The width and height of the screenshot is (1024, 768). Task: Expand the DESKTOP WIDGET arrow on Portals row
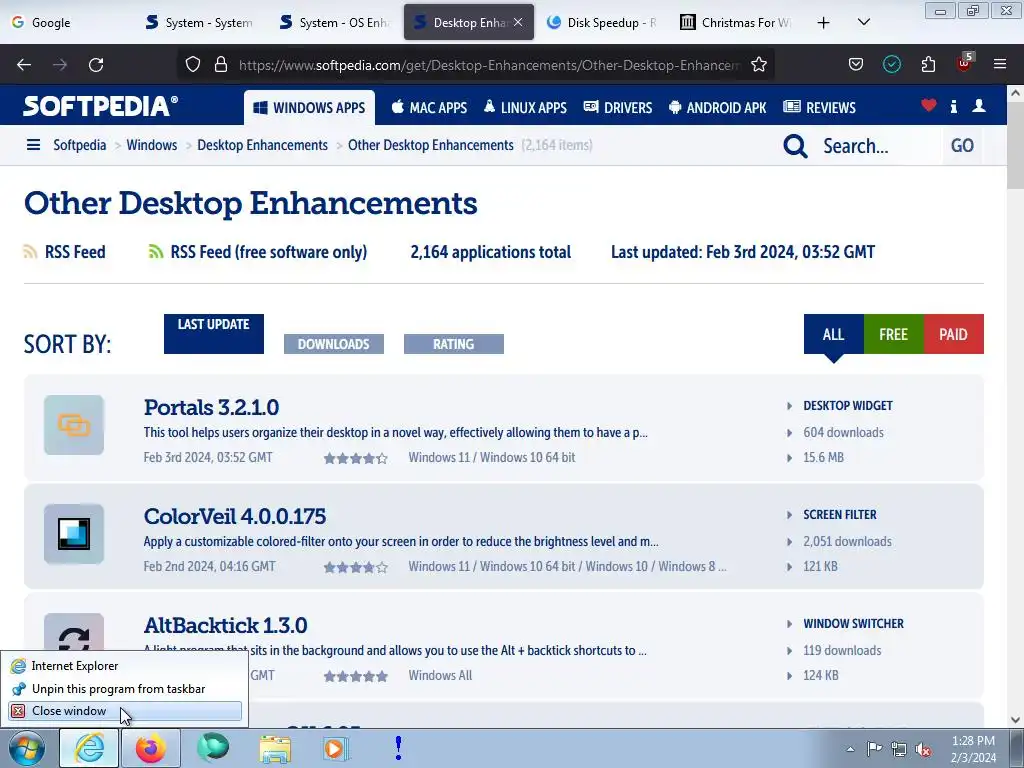click(x=790, y=406)
